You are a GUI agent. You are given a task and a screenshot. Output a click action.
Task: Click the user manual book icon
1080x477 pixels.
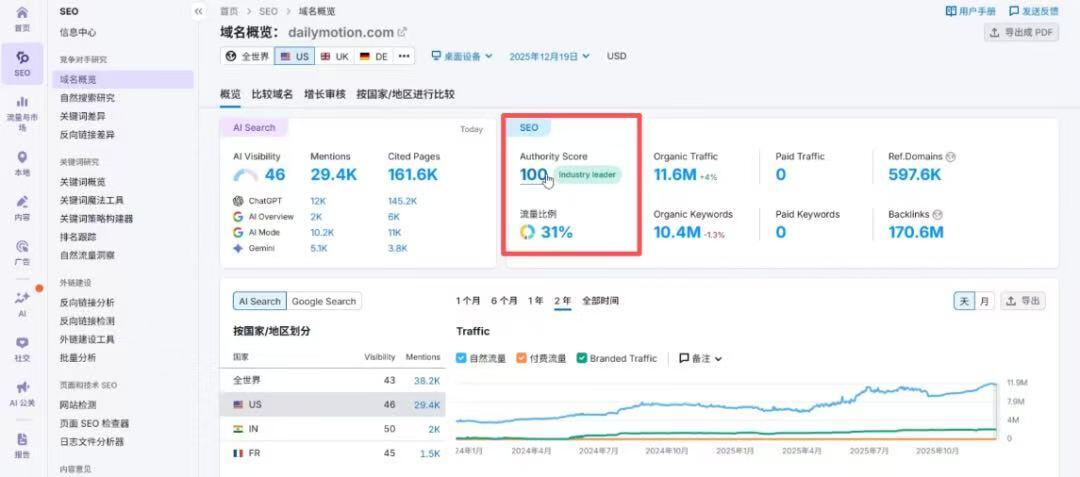[x=951, y=11]
